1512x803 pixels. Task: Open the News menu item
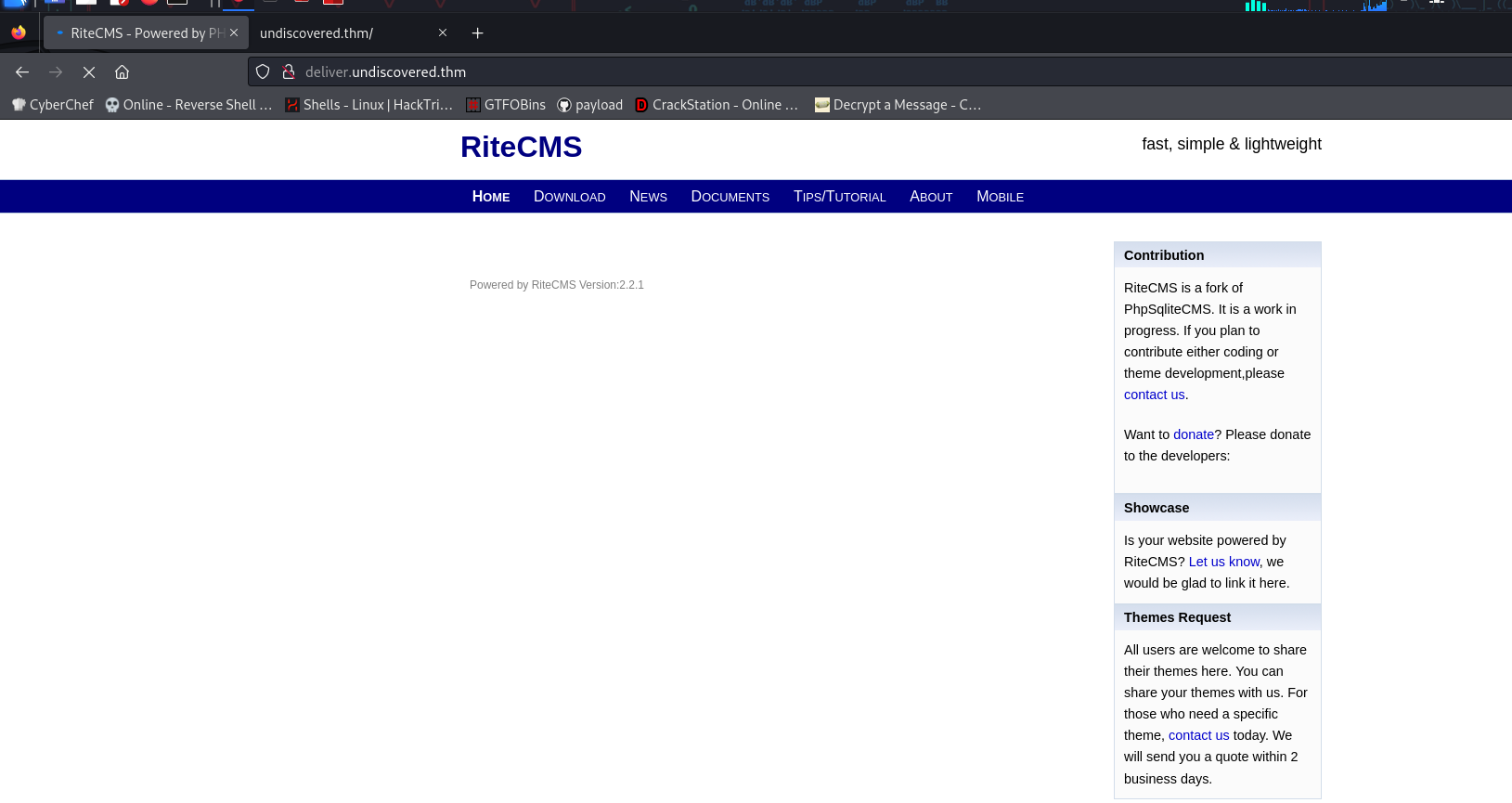point(648,197)
